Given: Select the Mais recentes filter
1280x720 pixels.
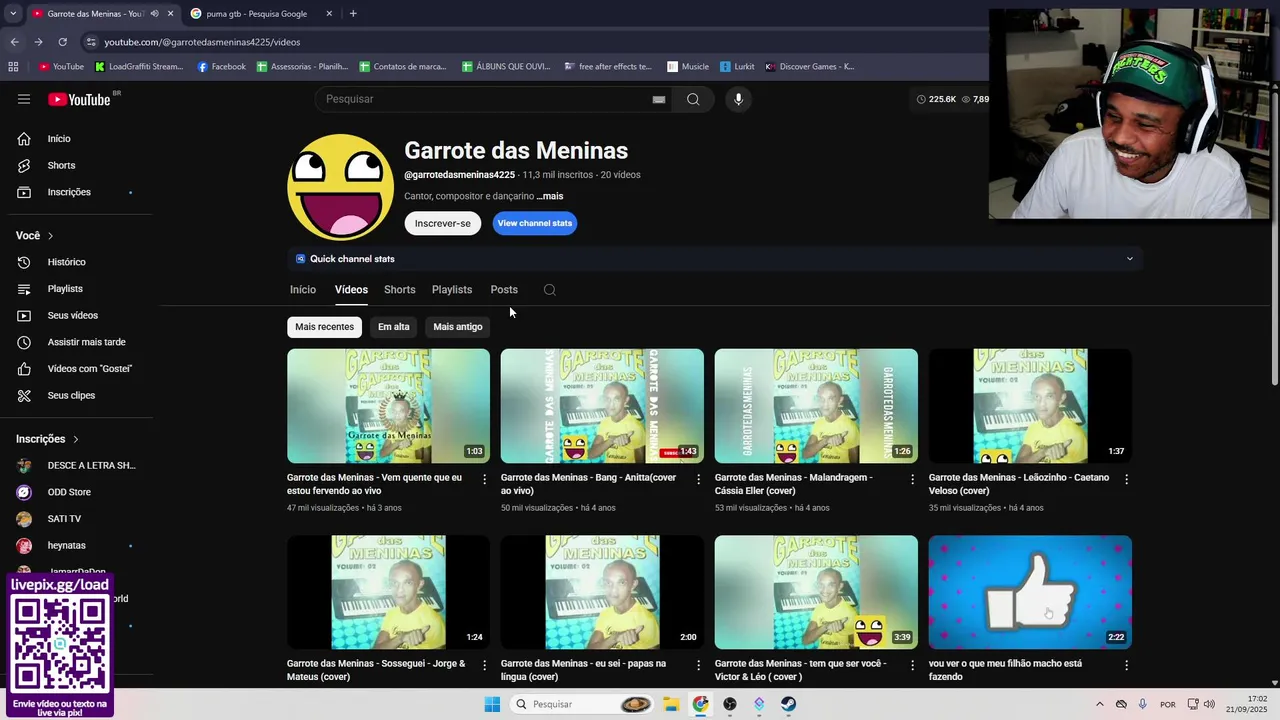Looking at the screenshot, I should coord(324,327).
